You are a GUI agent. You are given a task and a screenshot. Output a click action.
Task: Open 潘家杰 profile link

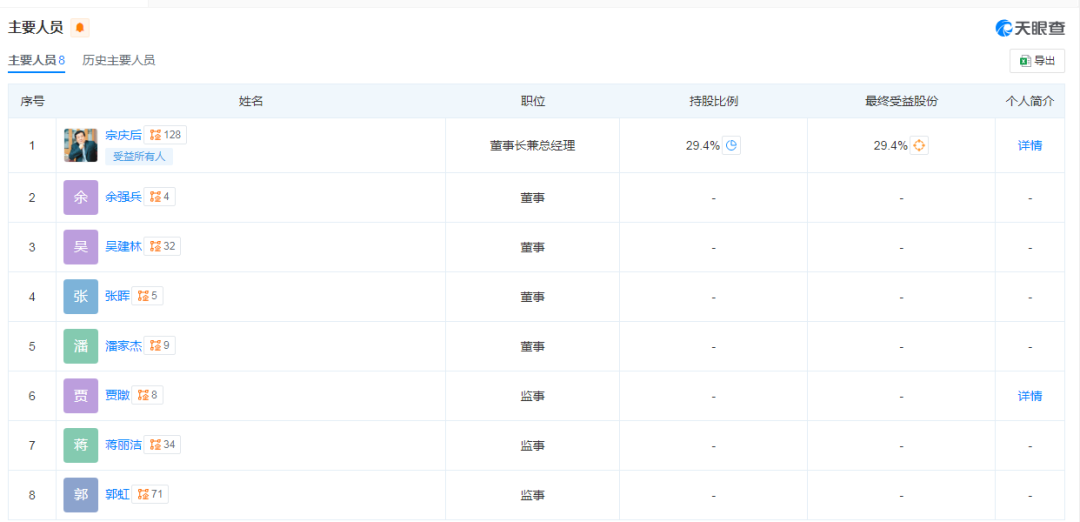click(123, 346)
